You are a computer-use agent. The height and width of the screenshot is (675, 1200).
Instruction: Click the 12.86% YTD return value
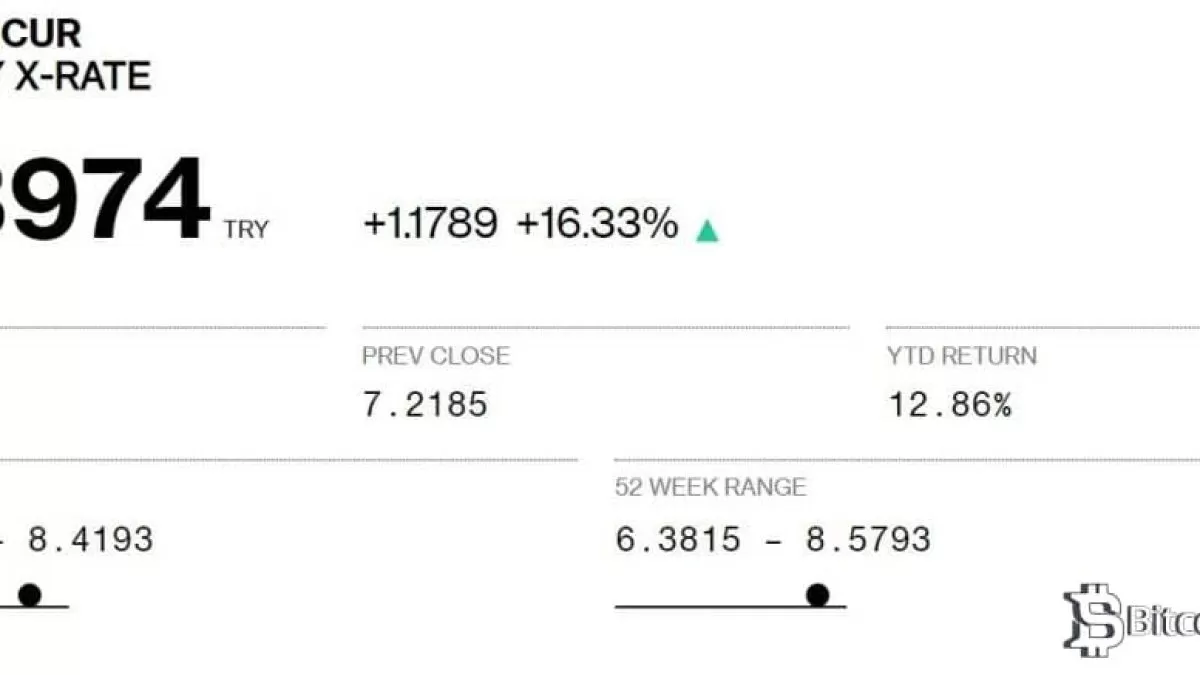949,405
